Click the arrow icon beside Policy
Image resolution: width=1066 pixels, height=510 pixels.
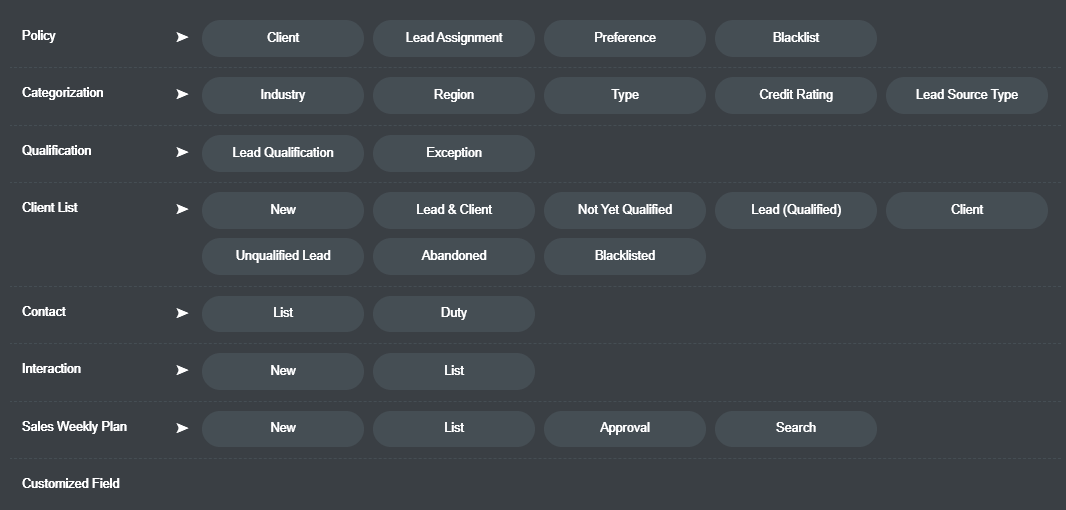[x=182, y=37]
